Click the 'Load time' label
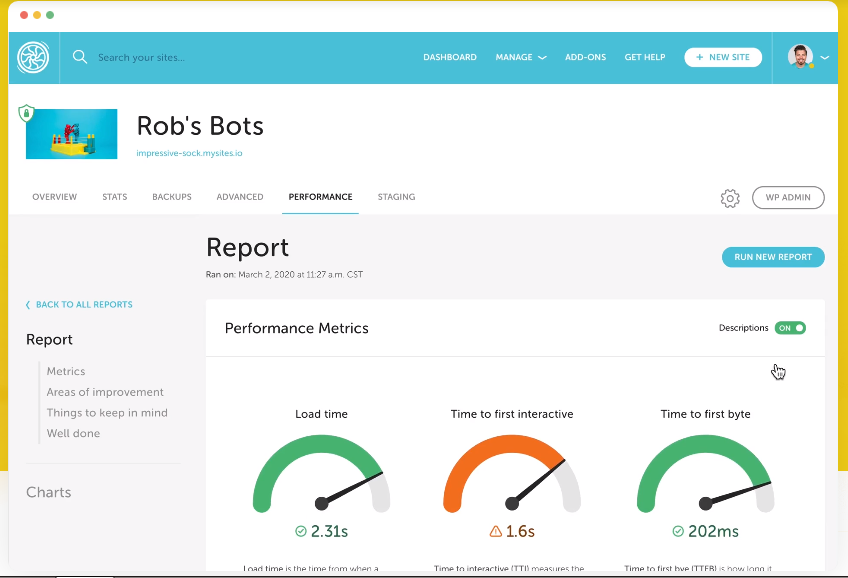Screen dimensions: 848x578 click(x=321, y=414)
